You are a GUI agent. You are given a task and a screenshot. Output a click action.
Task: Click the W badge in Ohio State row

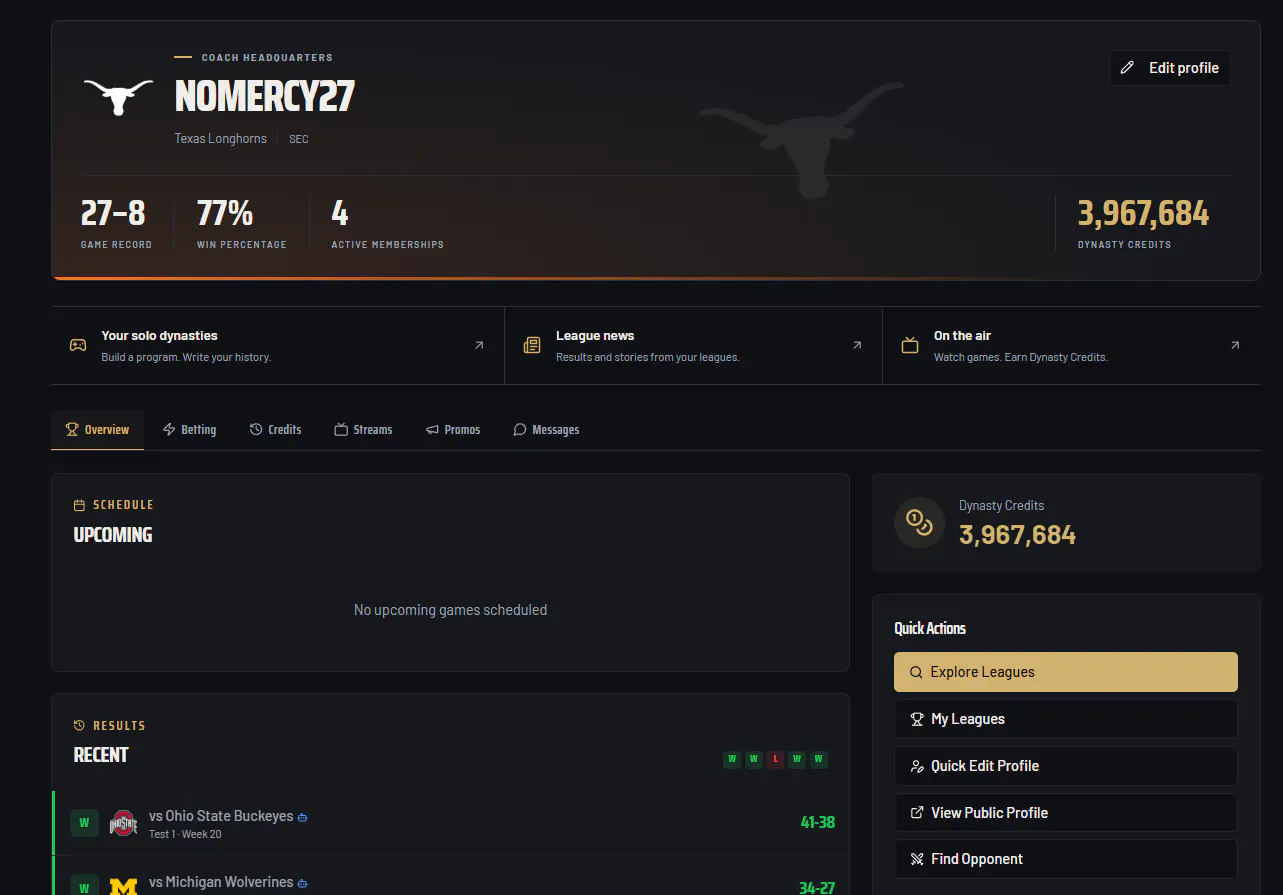(84, 823)
